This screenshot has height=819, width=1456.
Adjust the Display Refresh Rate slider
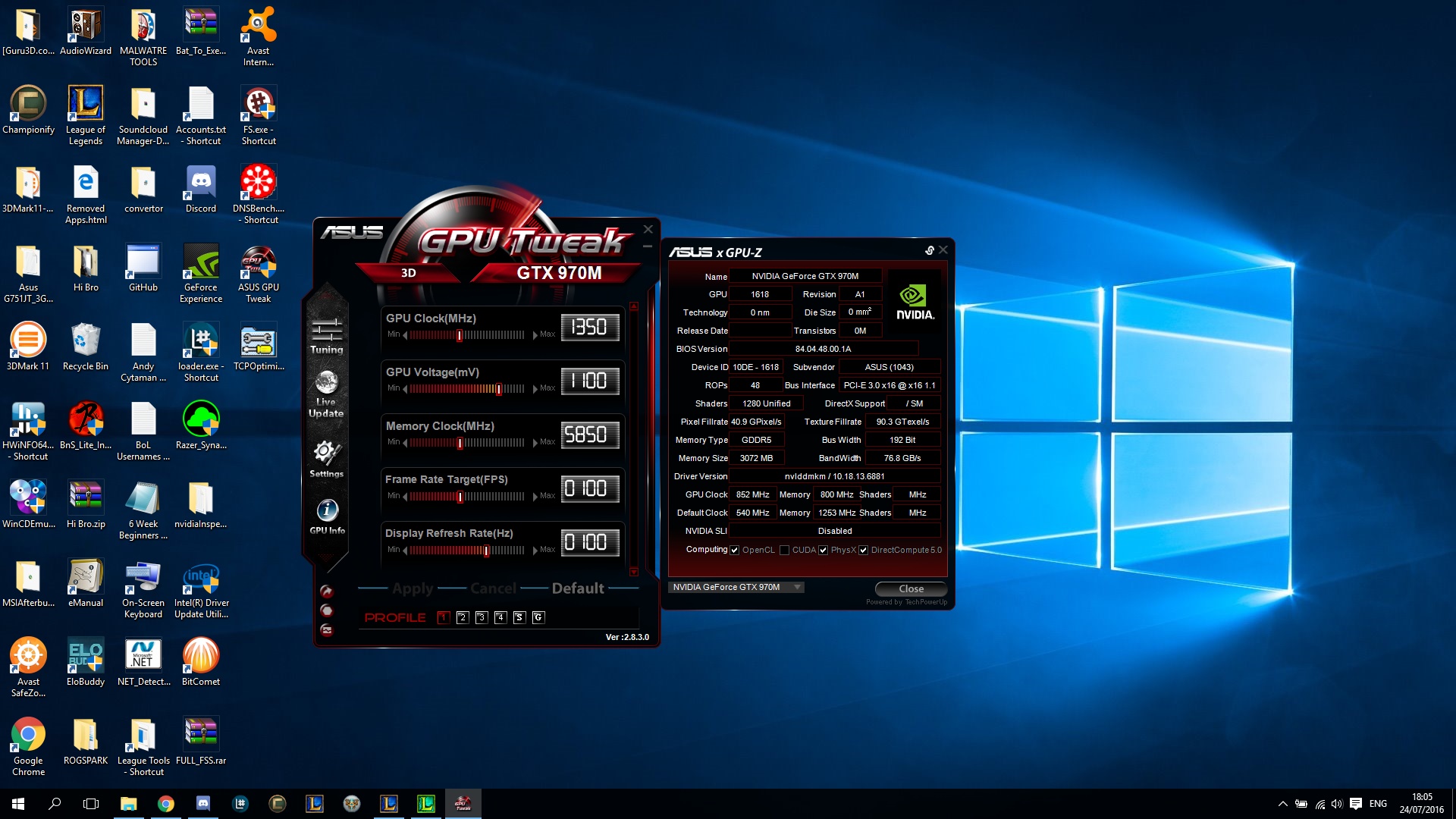[x=486, y=551]
